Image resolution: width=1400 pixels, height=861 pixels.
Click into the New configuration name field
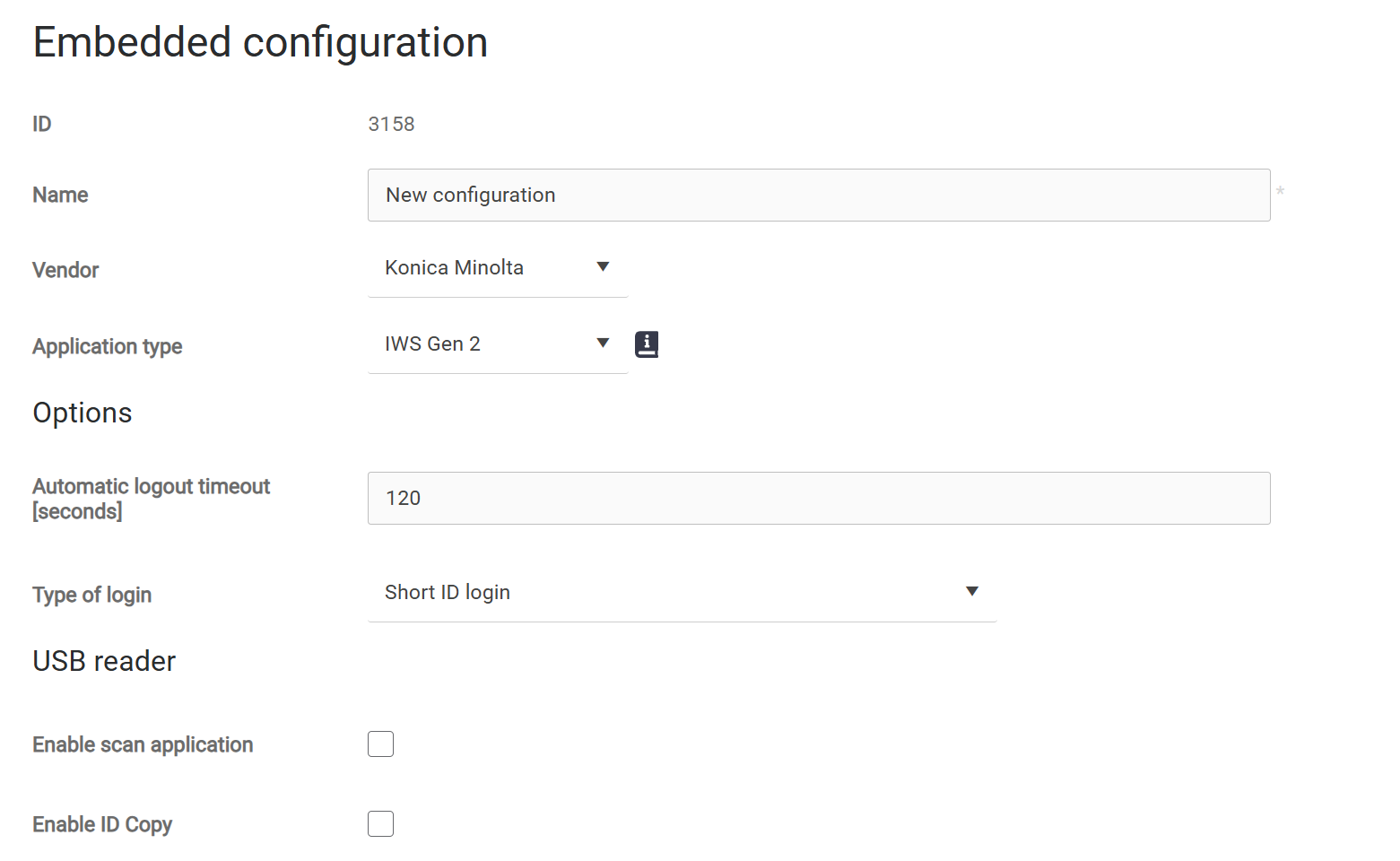pyautogui.click(x=818, y=196)
